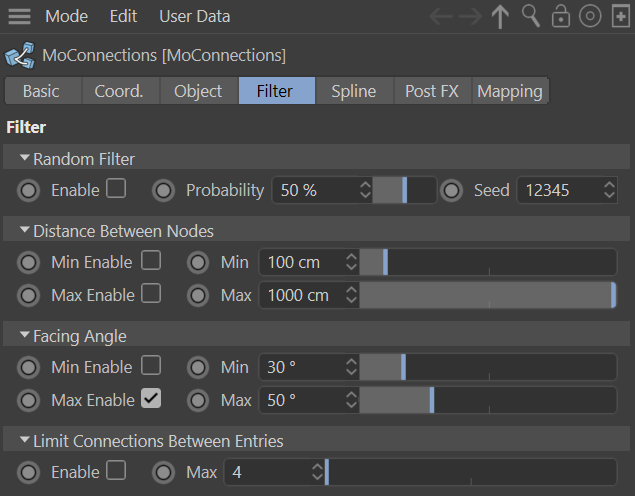The image size is (635, 496).
Task: Click the back arrow navigation icon
Action: tap(441, 17)
